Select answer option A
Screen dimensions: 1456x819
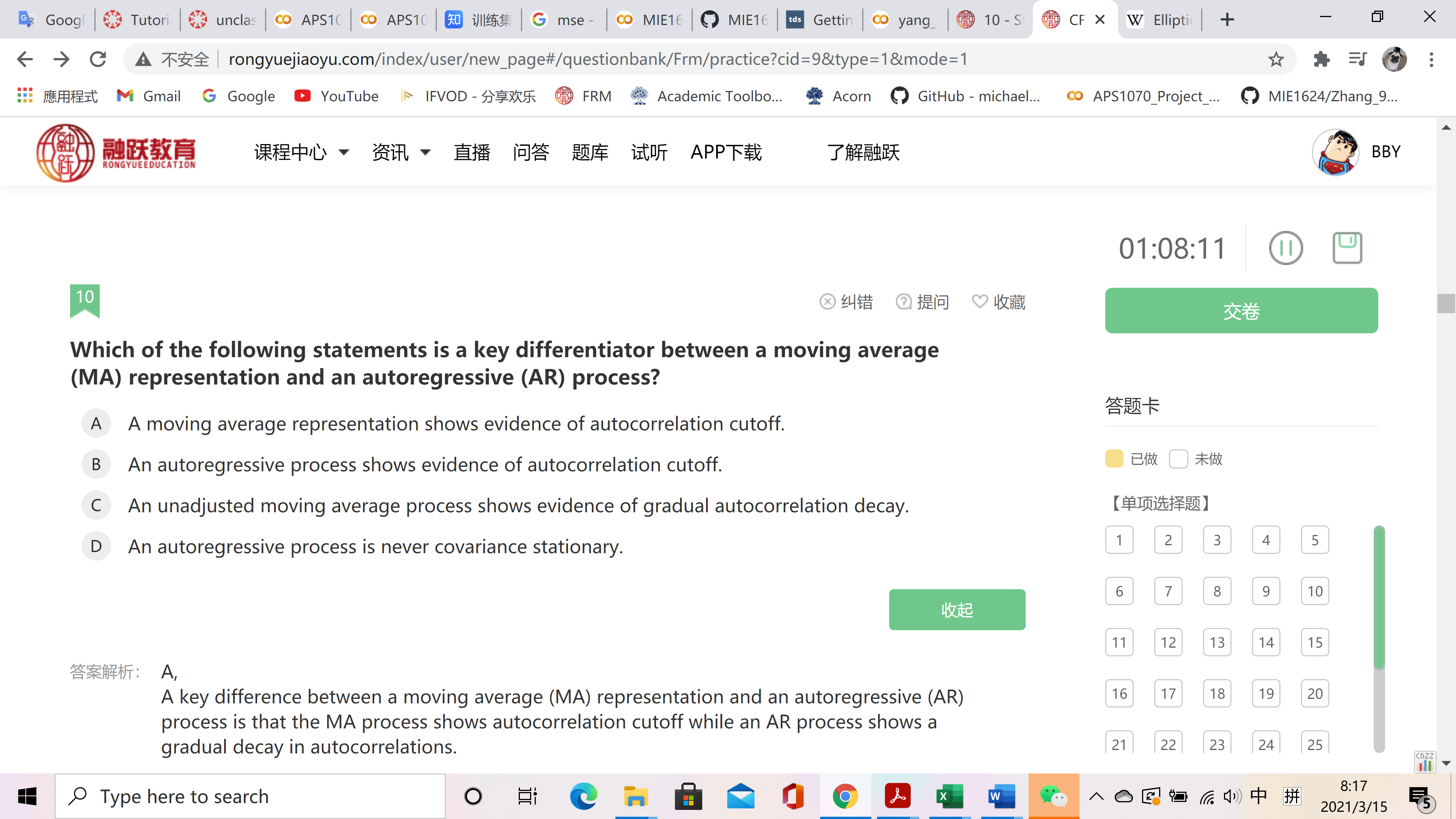pos(96,424)
